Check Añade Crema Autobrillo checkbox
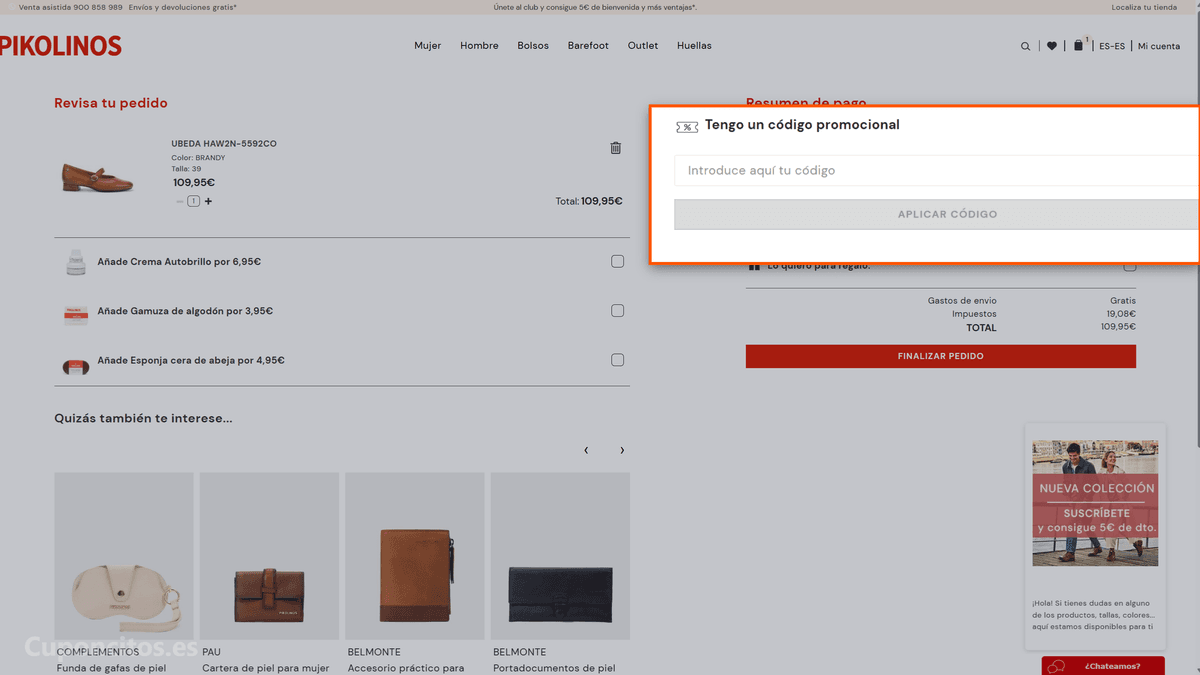 tap(617, 261)
